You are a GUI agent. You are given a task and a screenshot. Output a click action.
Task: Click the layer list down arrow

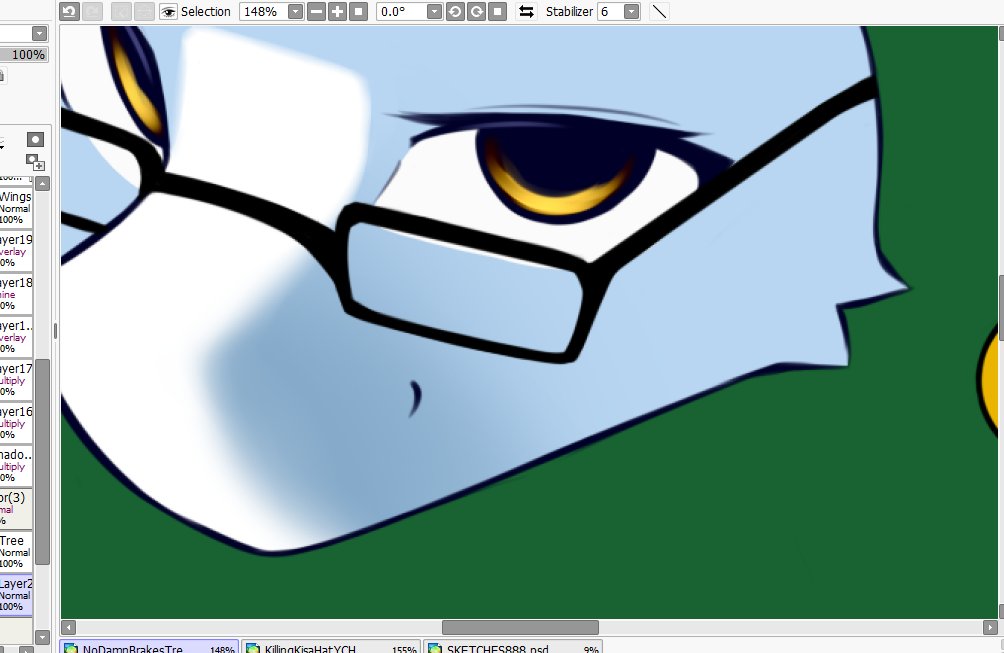pos(42,637)
